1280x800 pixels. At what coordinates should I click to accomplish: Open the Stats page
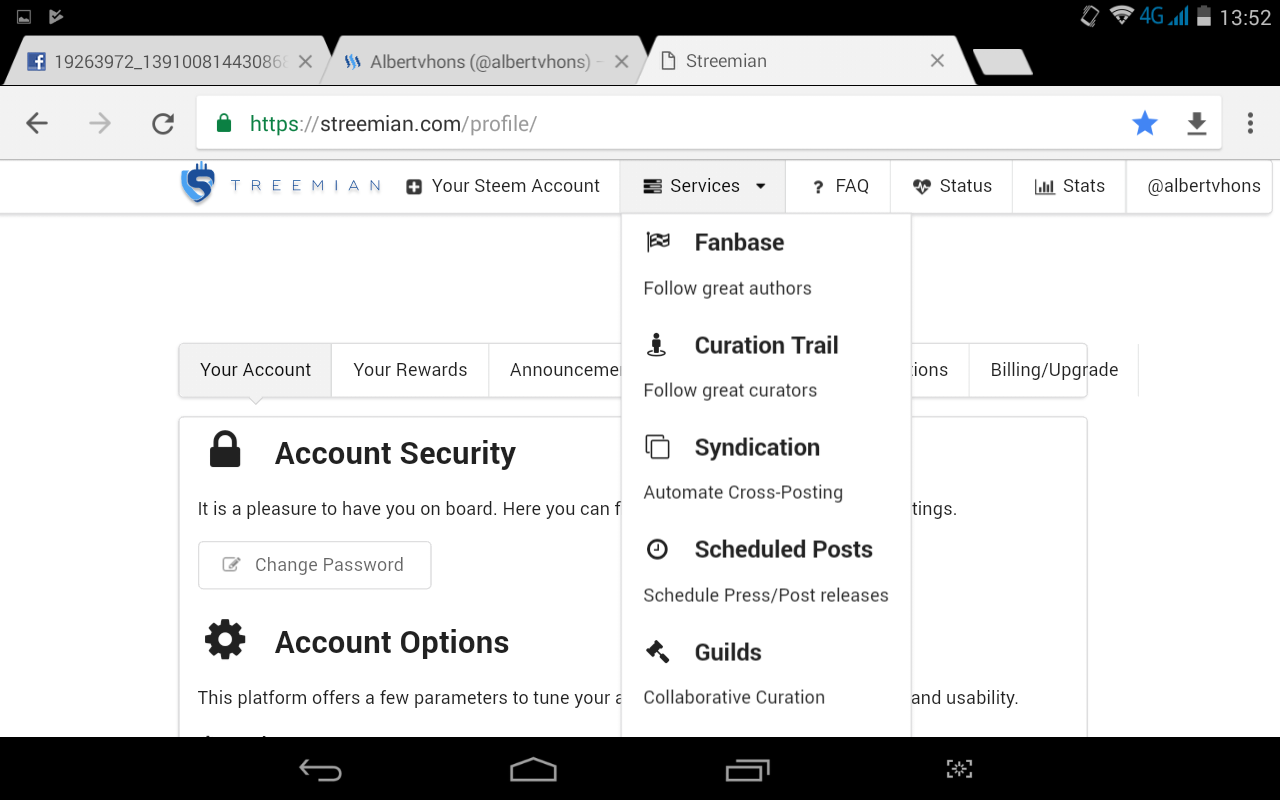pyautogui.click(x=1069, y=186)
